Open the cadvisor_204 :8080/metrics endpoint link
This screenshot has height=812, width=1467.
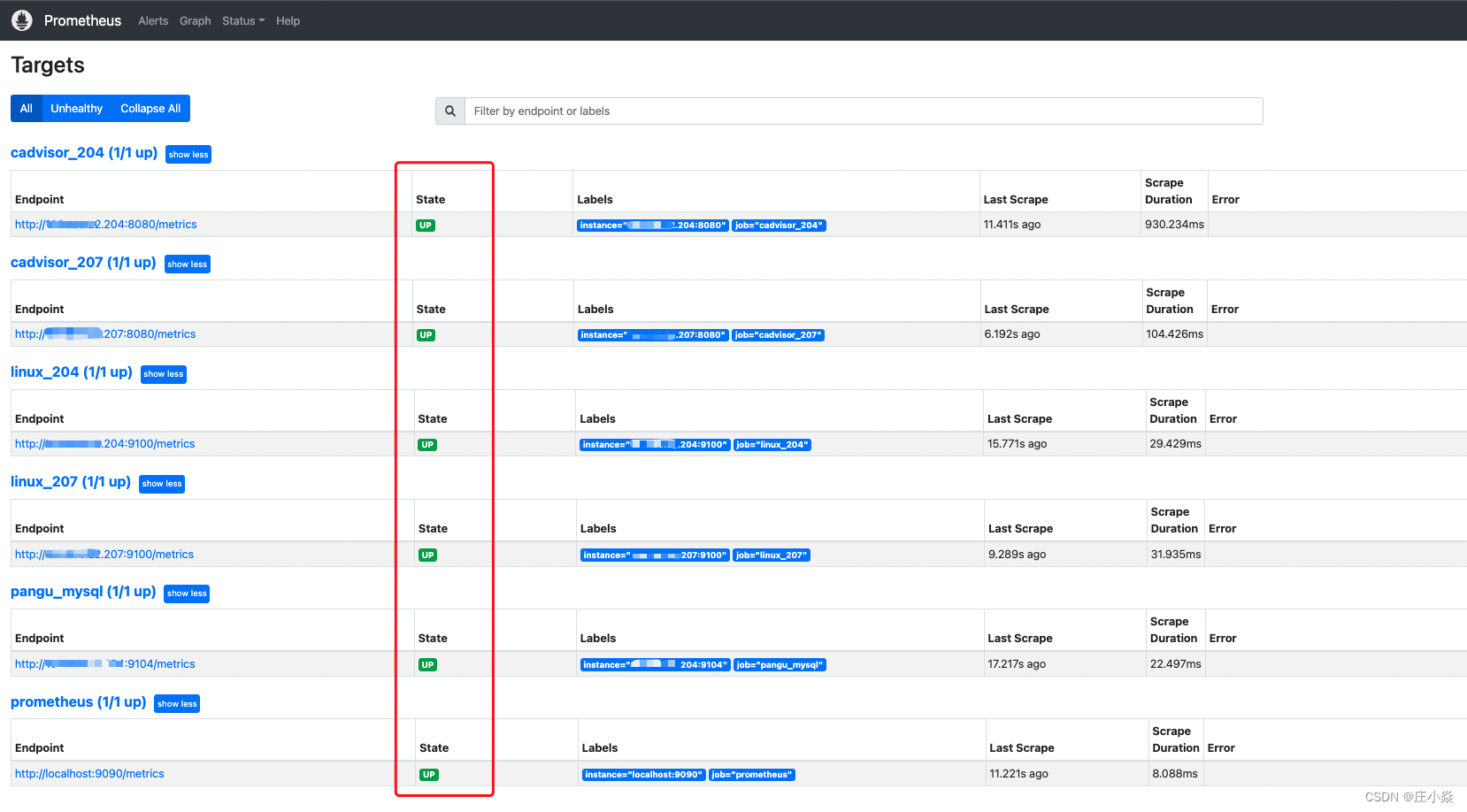pos(106,225)
